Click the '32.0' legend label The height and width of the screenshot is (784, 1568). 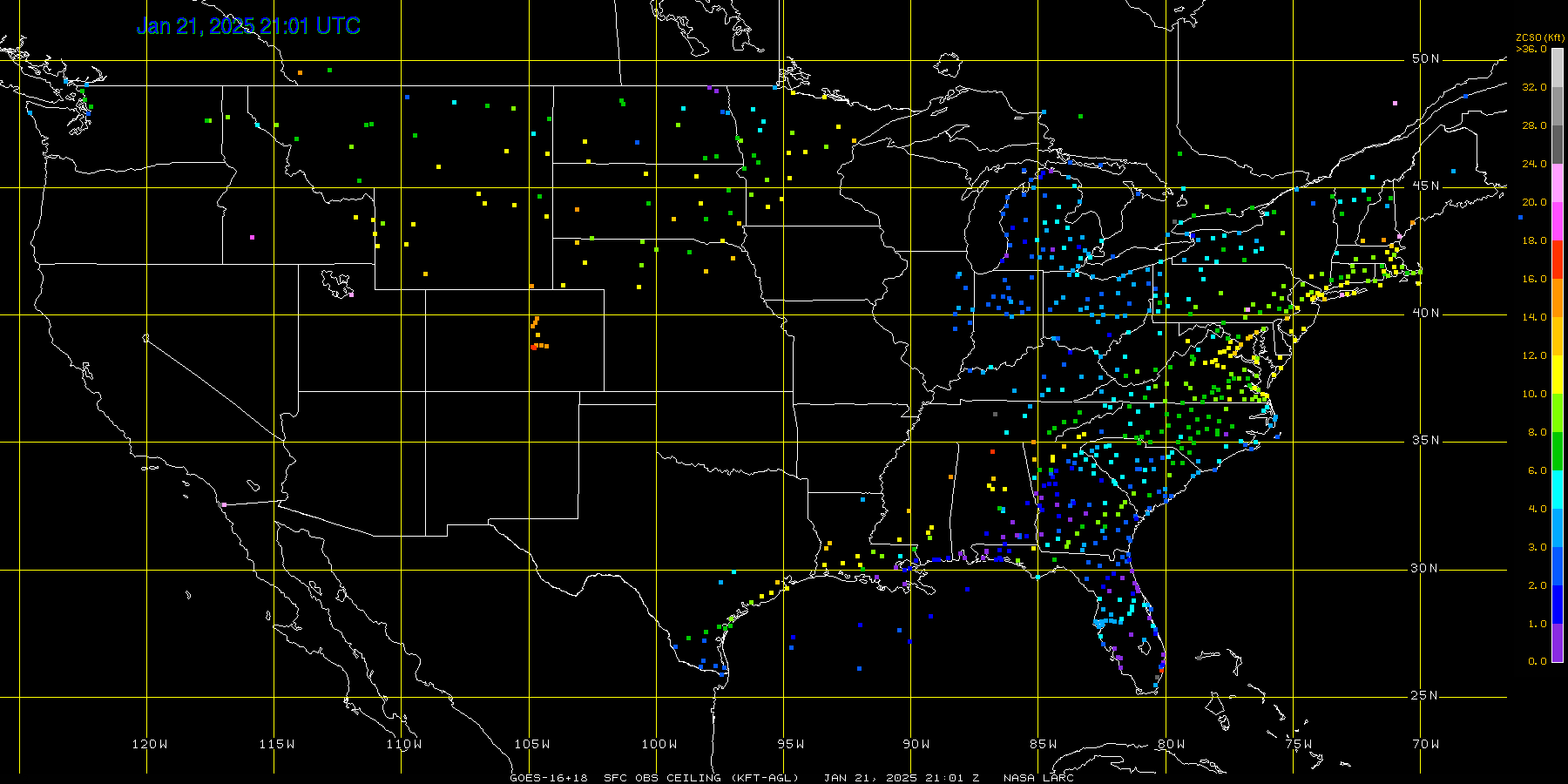1534,87
